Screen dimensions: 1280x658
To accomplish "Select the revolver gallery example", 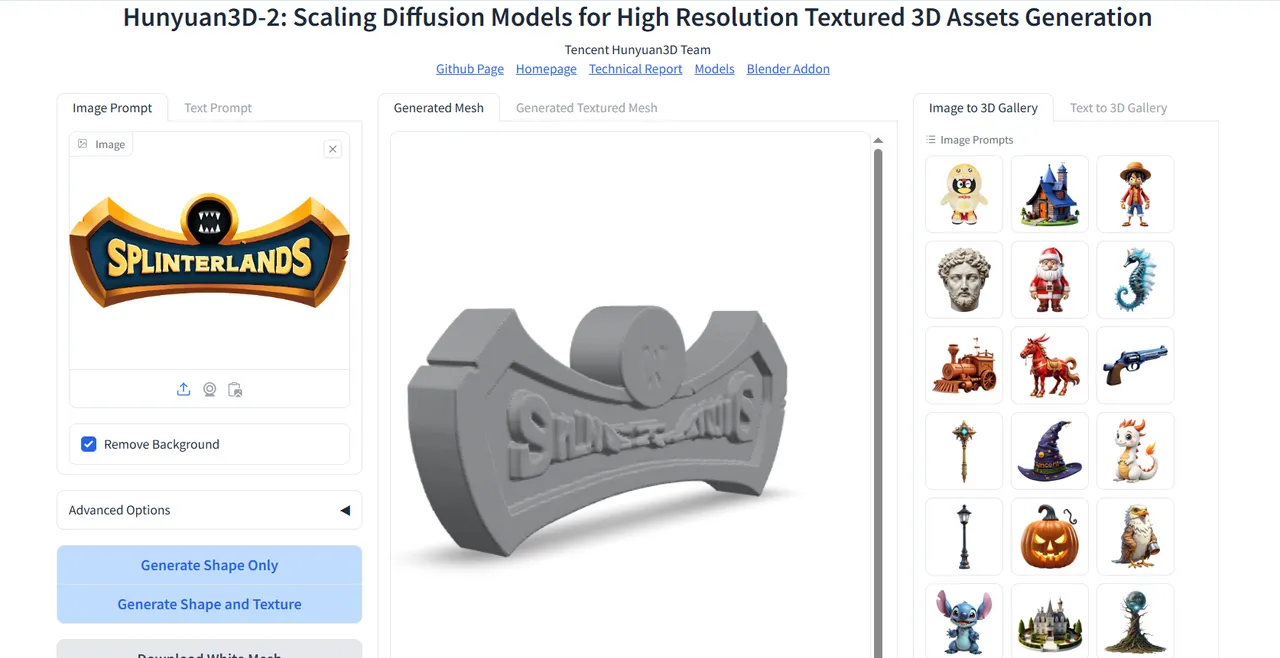I will tap(1135, 365).
